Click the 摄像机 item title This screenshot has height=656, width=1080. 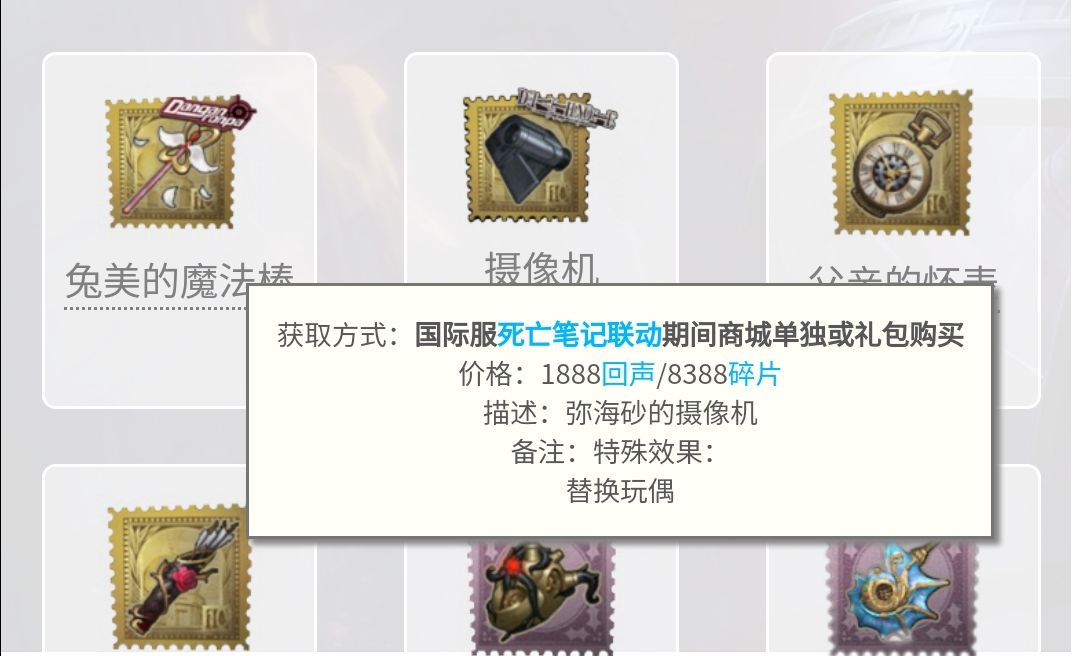coord(541,267)
